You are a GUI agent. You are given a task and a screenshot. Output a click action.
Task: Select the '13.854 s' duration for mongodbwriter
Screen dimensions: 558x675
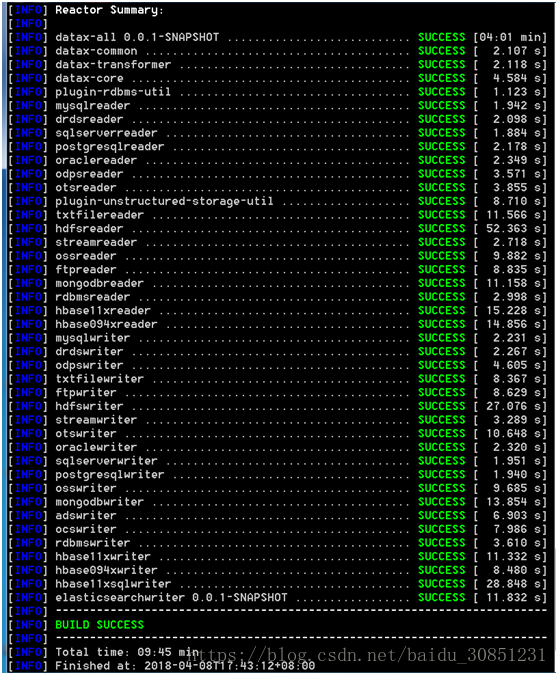(513, 502)
